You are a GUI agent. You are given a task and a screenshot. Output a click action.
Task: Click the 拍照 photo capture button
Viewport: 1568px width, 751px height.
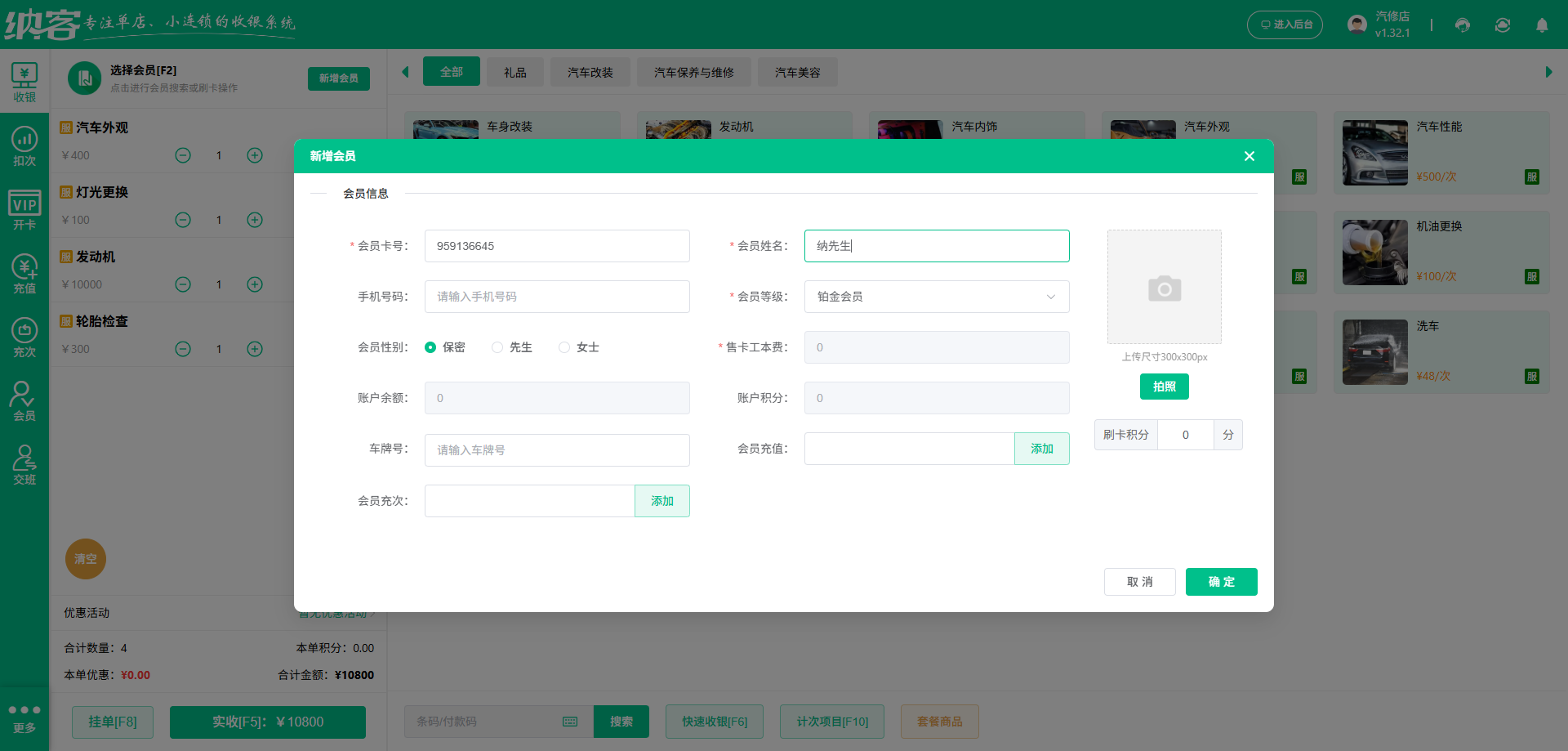1164,387
